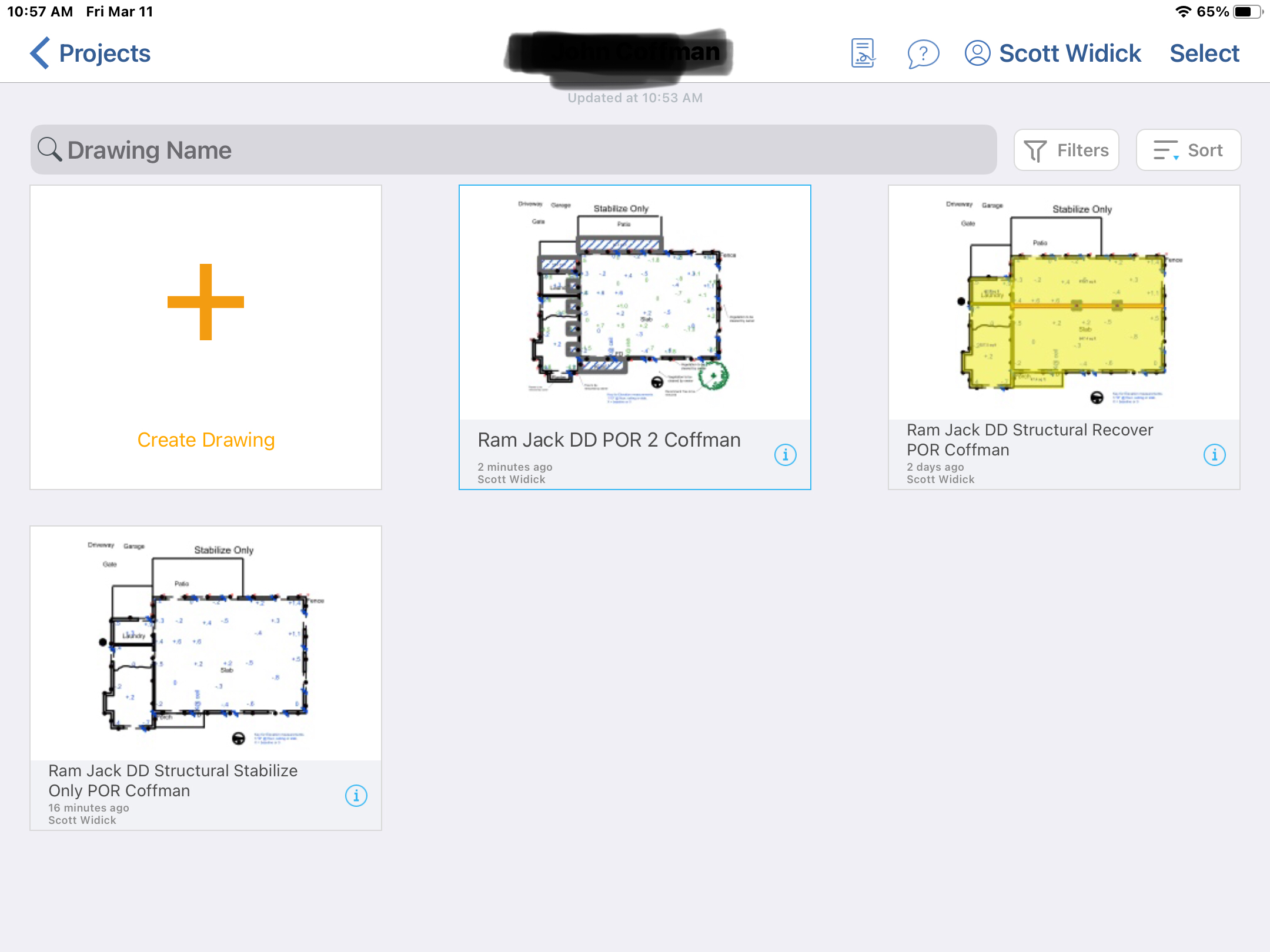This screenshot has width=1270, height=952.
Task: Click the Wi-Fi icon in status bar
Action: click(1183, 12)
